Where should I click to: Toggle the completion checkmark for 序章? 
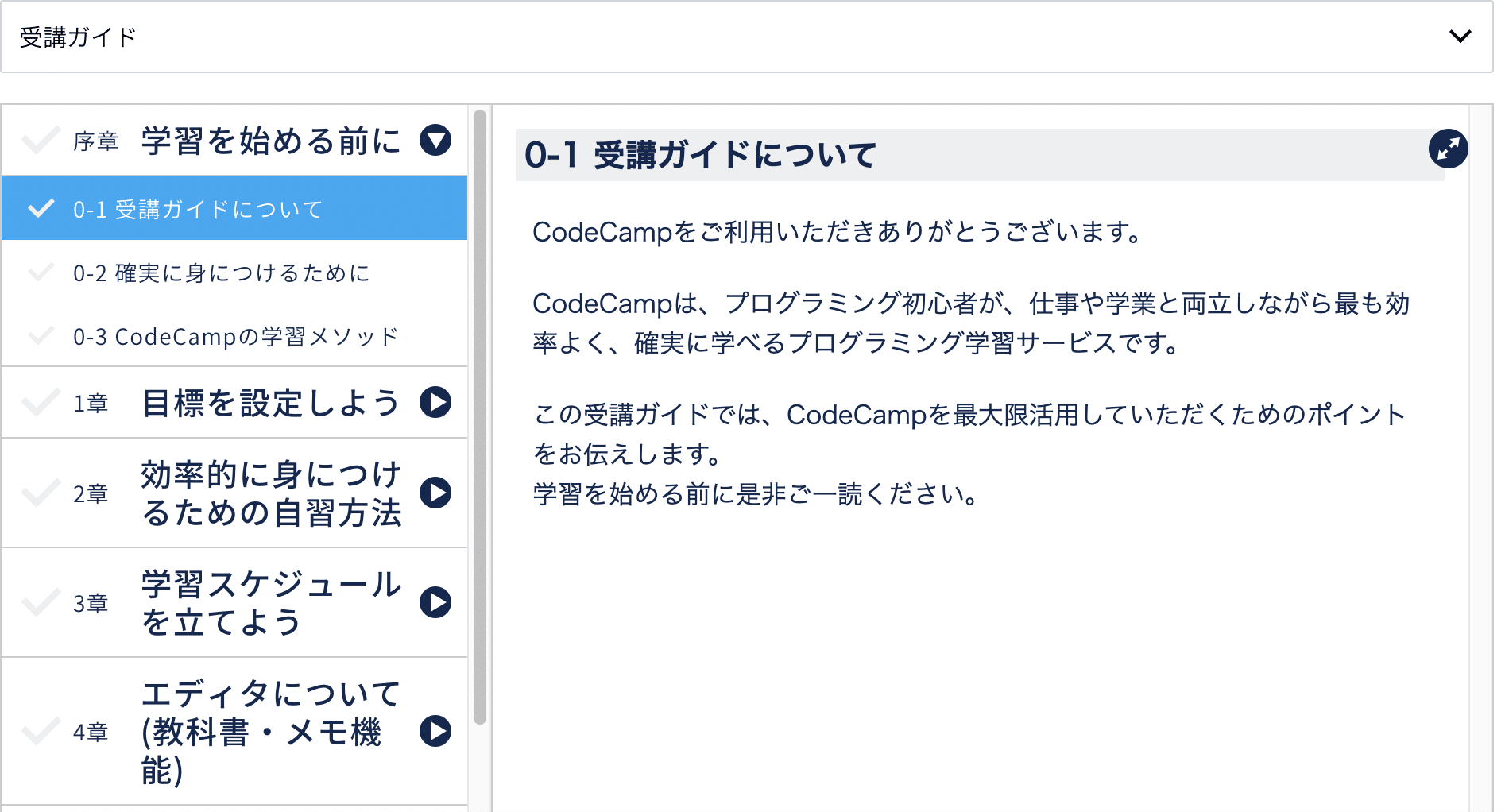click(x=41, y=141)
